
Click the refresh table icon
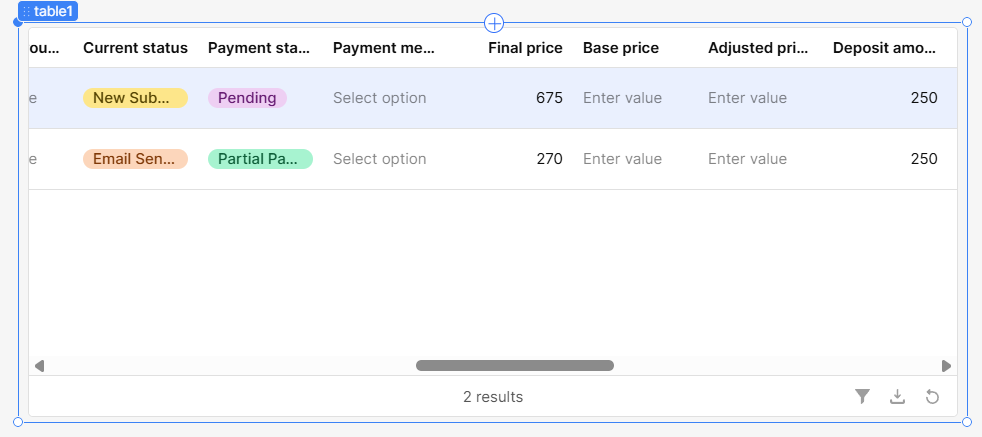pyautogui.click(x=932, y=397)
